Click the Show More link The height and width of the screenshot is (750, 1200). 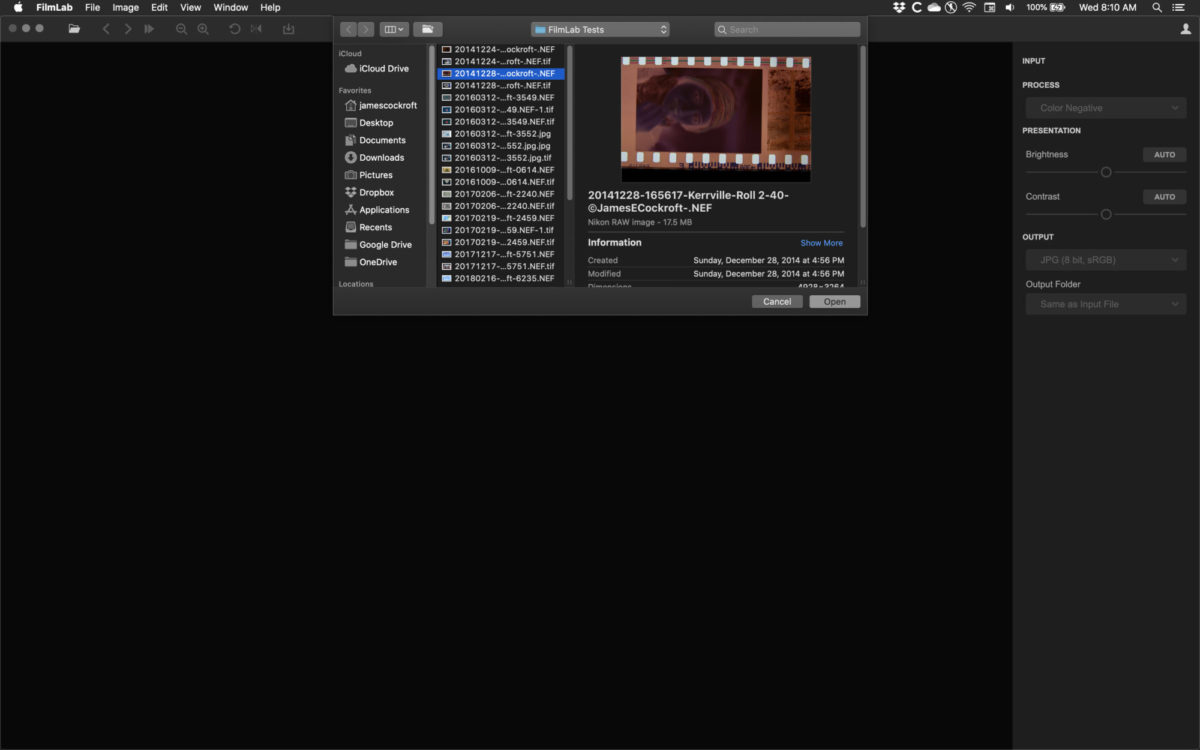[x=821, y=243]
